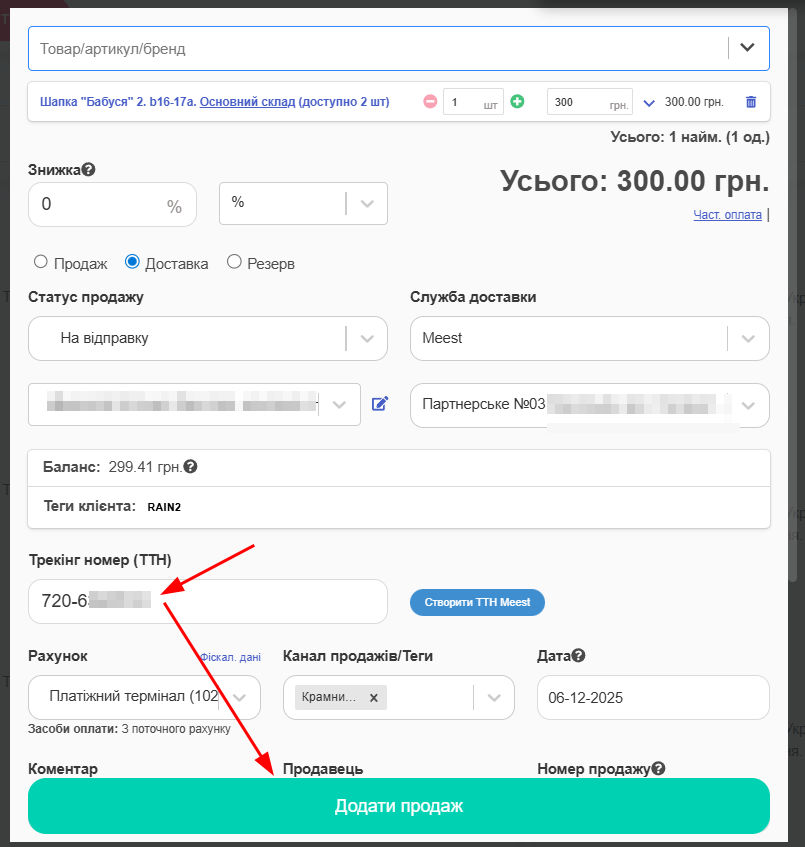Open the Част. оплата link

tap(727, 215)
